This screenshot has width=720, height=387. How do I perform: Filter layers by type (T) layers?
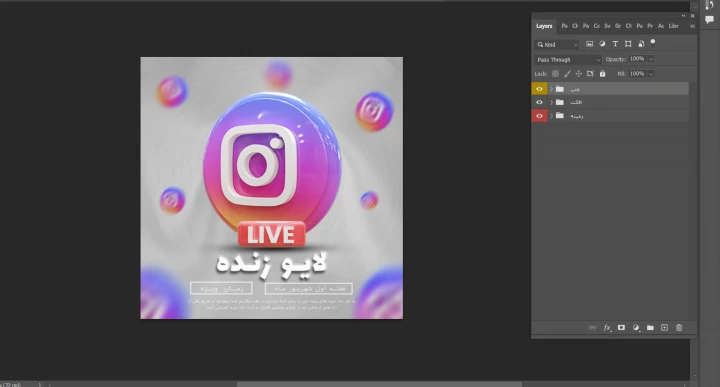[x=615, y=44]
